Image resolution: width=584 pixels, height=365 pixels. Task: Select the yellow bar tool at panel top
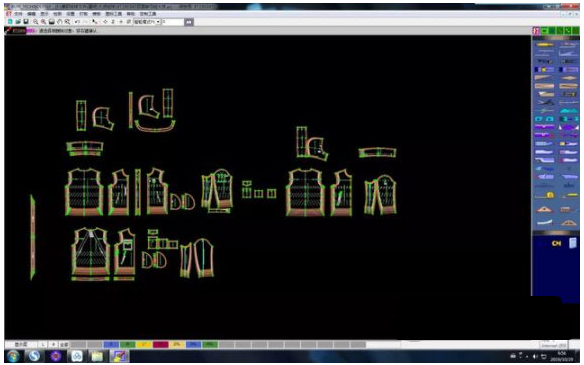click(x=545, y=45)
